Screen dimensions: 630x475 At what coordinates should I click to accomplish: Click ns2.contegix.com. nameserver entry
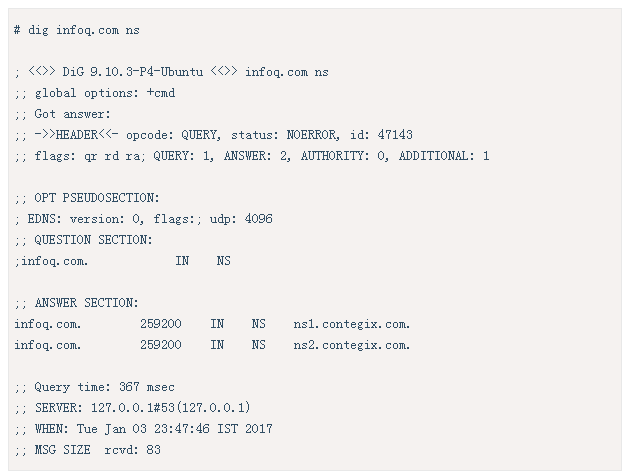[x=352, y=345]
